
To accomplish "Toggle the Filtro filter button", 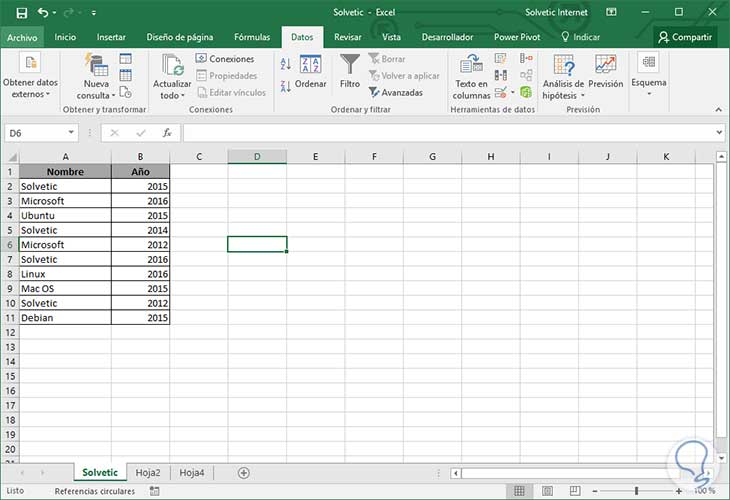I will pos(350,71).
